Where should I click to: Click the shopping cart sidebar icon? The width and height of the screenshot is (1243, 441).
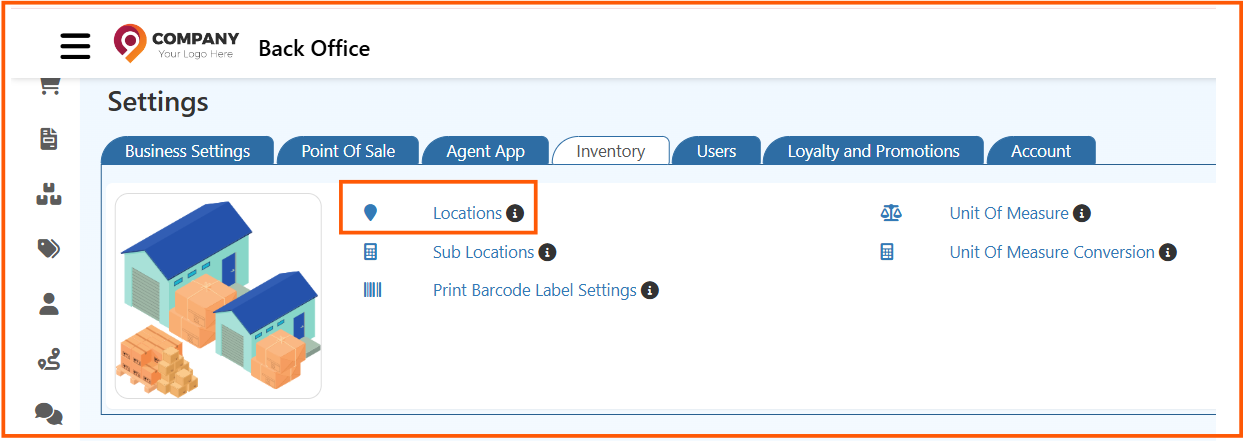click(49, 88)
